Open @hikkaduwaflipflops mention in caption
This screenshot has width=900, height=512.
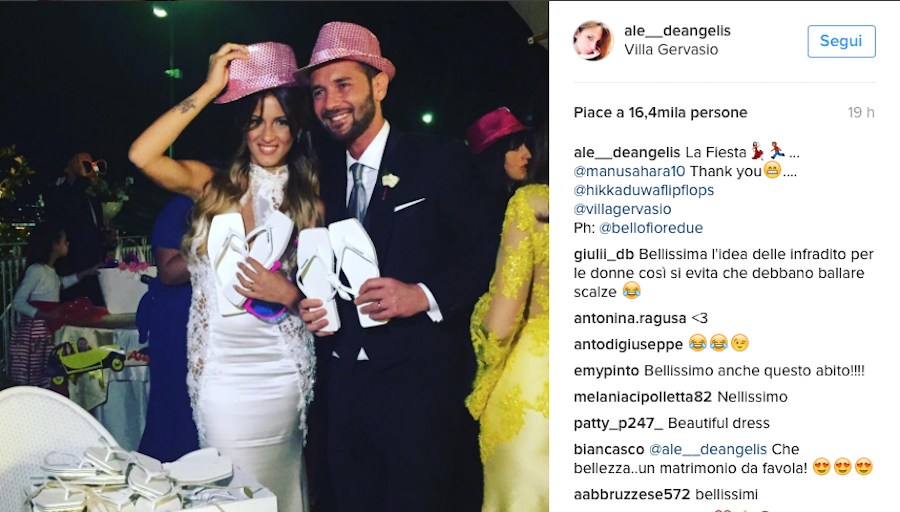(644, 191)
